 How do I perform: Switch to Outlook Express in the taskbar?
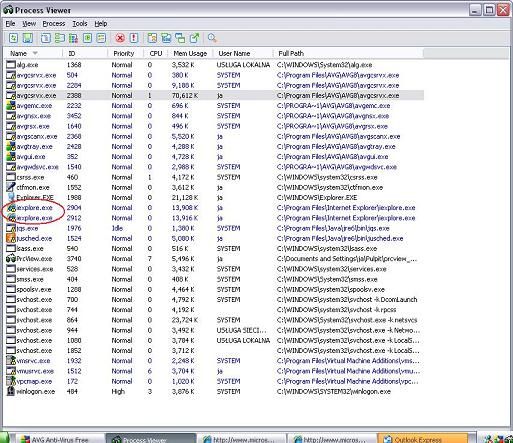(423, 439)
